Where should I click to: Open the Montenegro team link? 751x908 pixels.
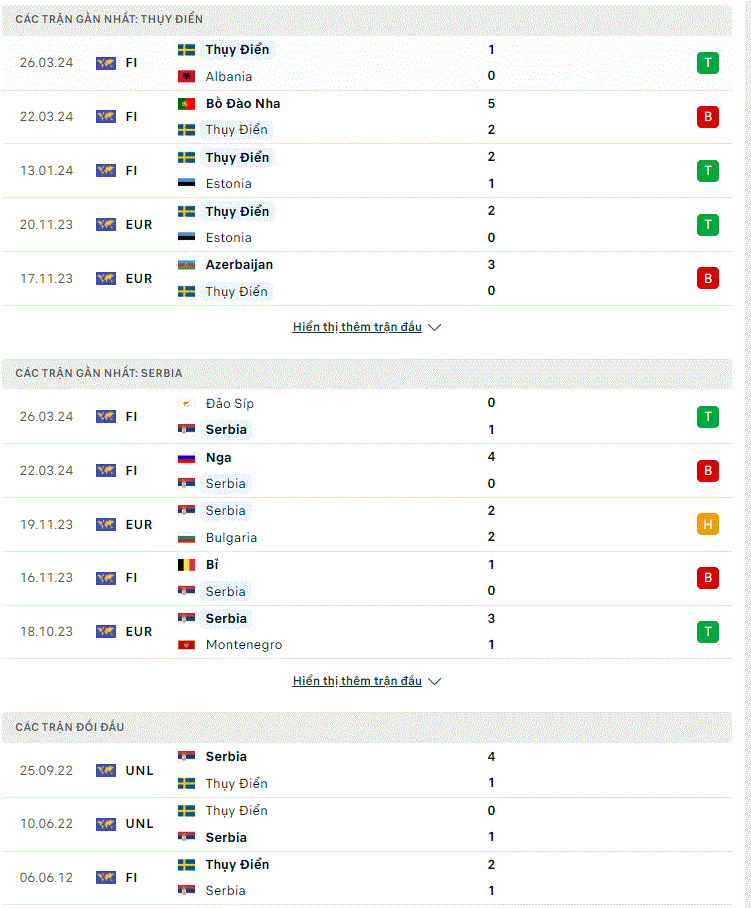pyautogui.click(x=244, y=645)
